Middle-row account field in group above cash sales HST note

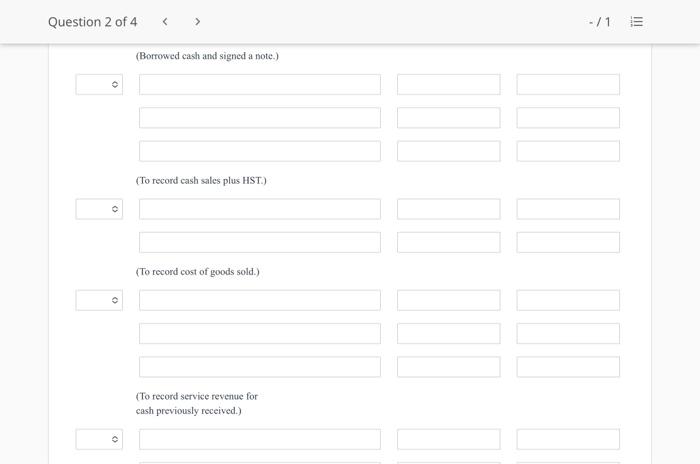260,117
